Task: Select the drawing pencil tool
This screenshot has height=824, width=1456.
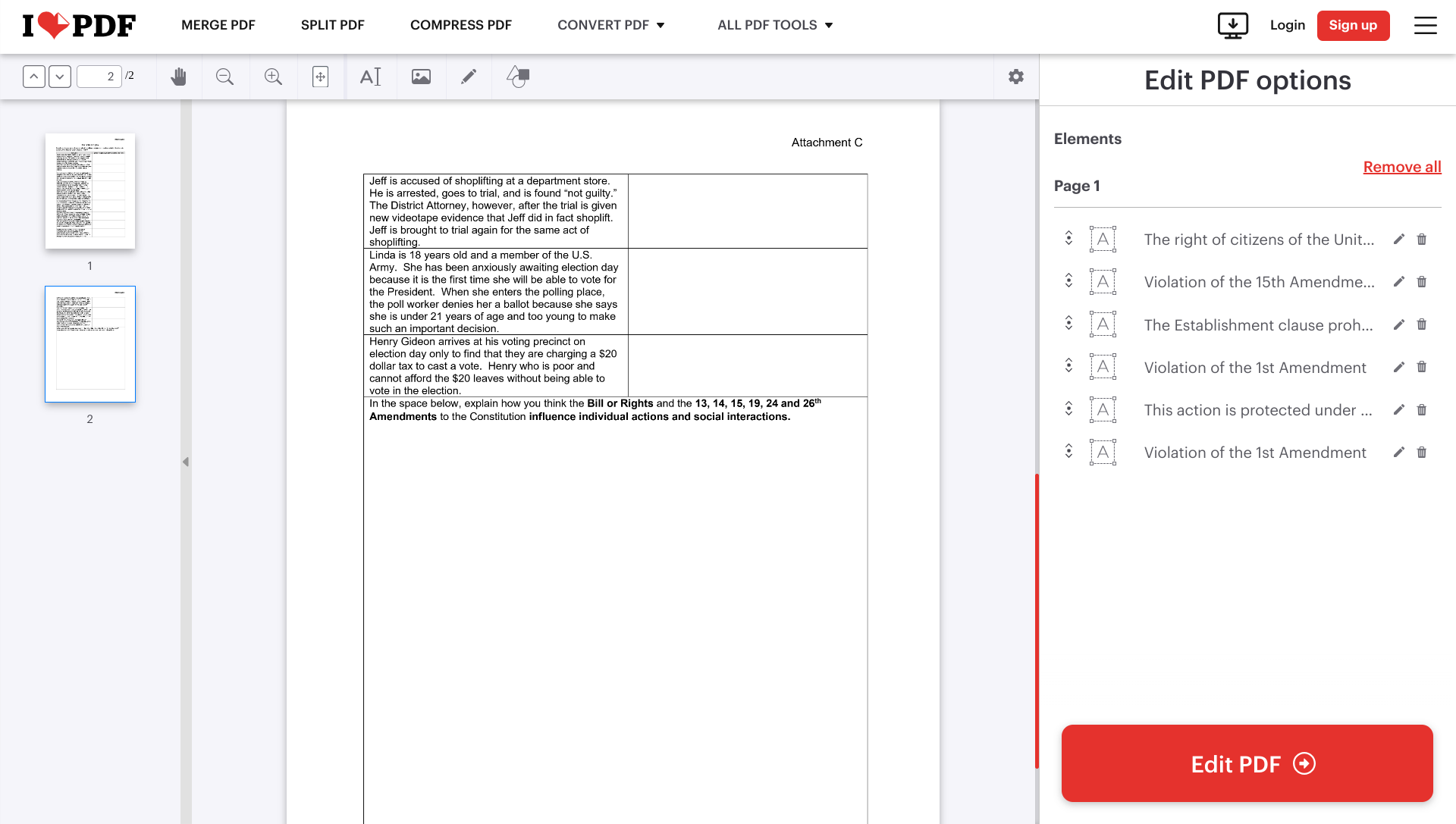Action: (469, 77)
